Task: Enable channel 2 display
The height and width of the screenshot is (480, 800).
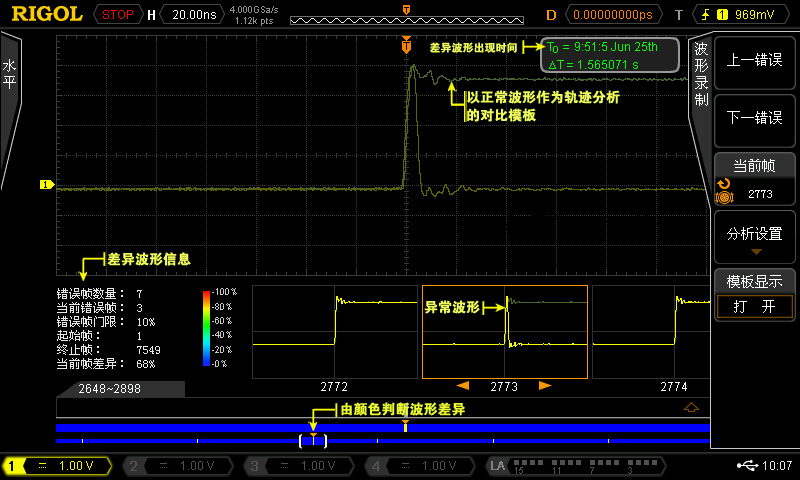Action: pos(178,466)
